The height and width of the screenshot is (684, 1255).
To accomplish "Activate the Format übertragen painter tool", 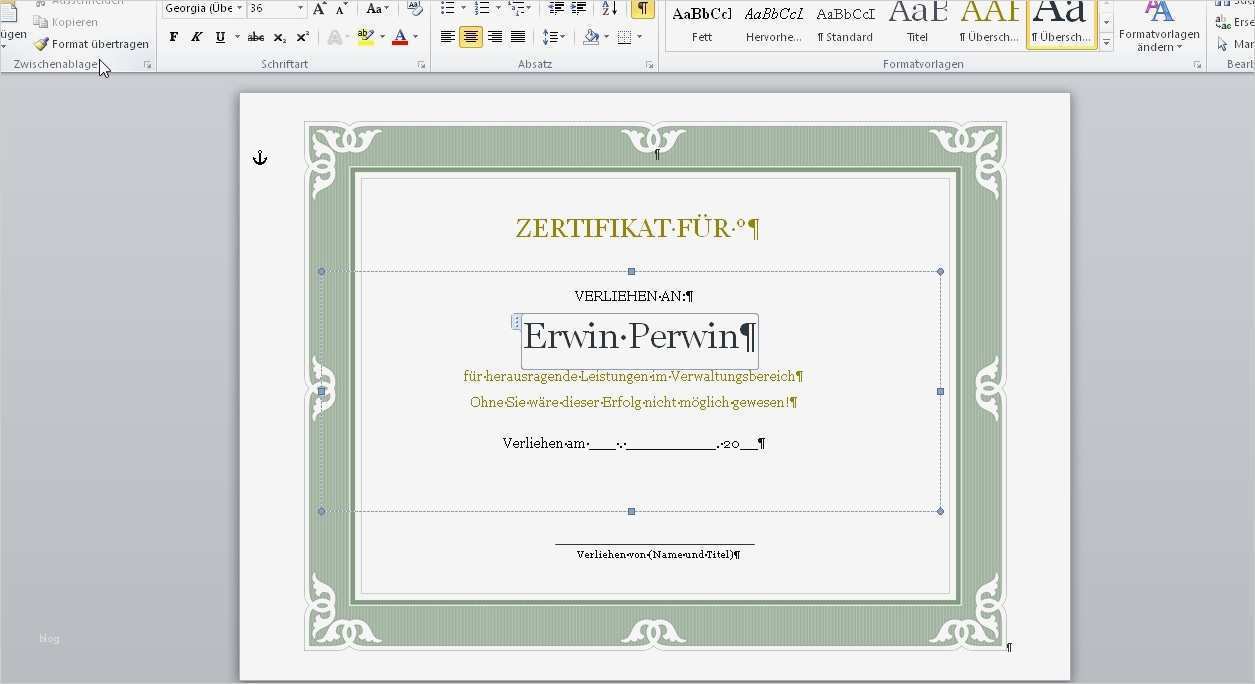I will click(91, 43).
